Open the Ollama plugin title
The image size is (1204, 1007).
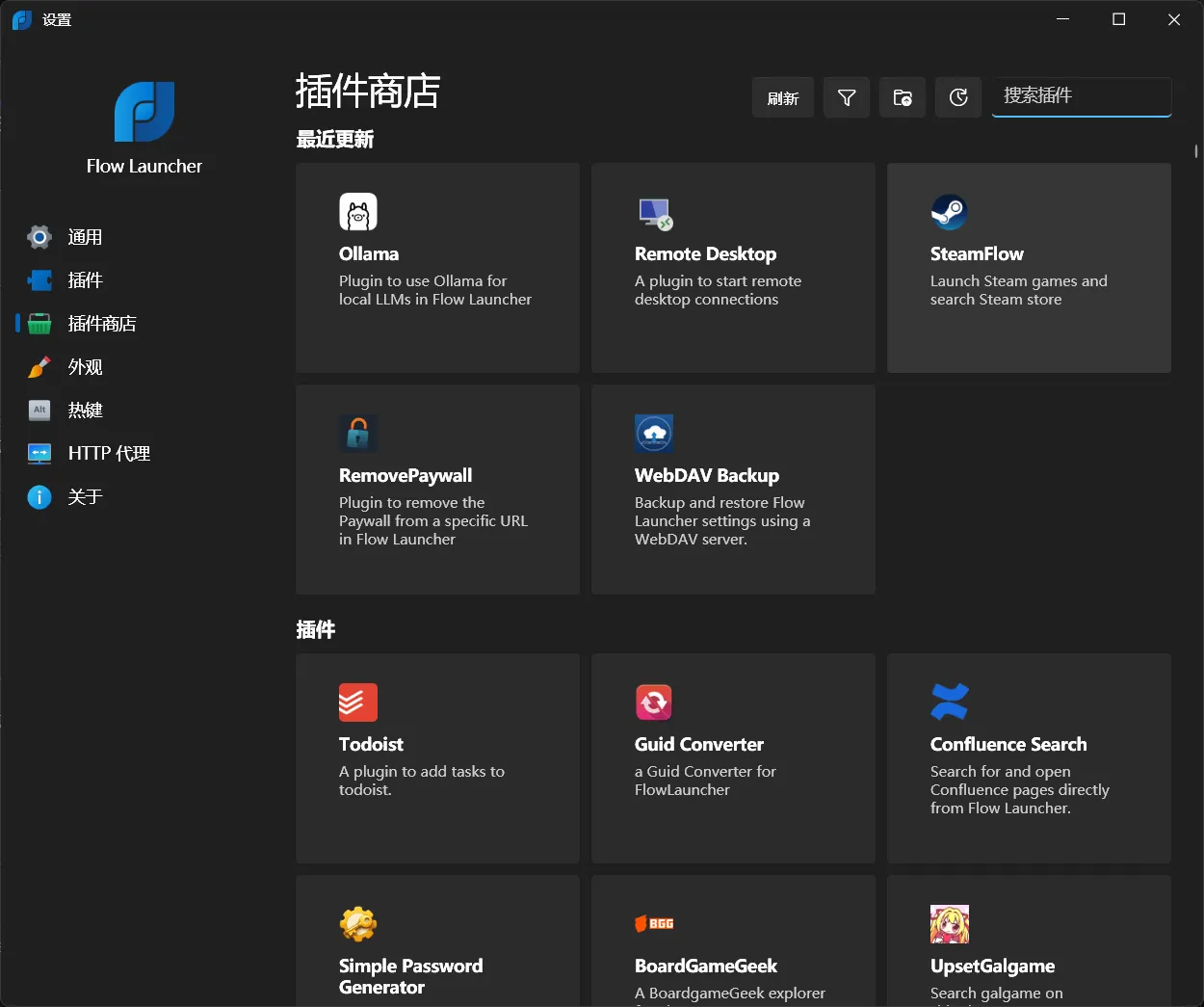[x=369, y=253]
